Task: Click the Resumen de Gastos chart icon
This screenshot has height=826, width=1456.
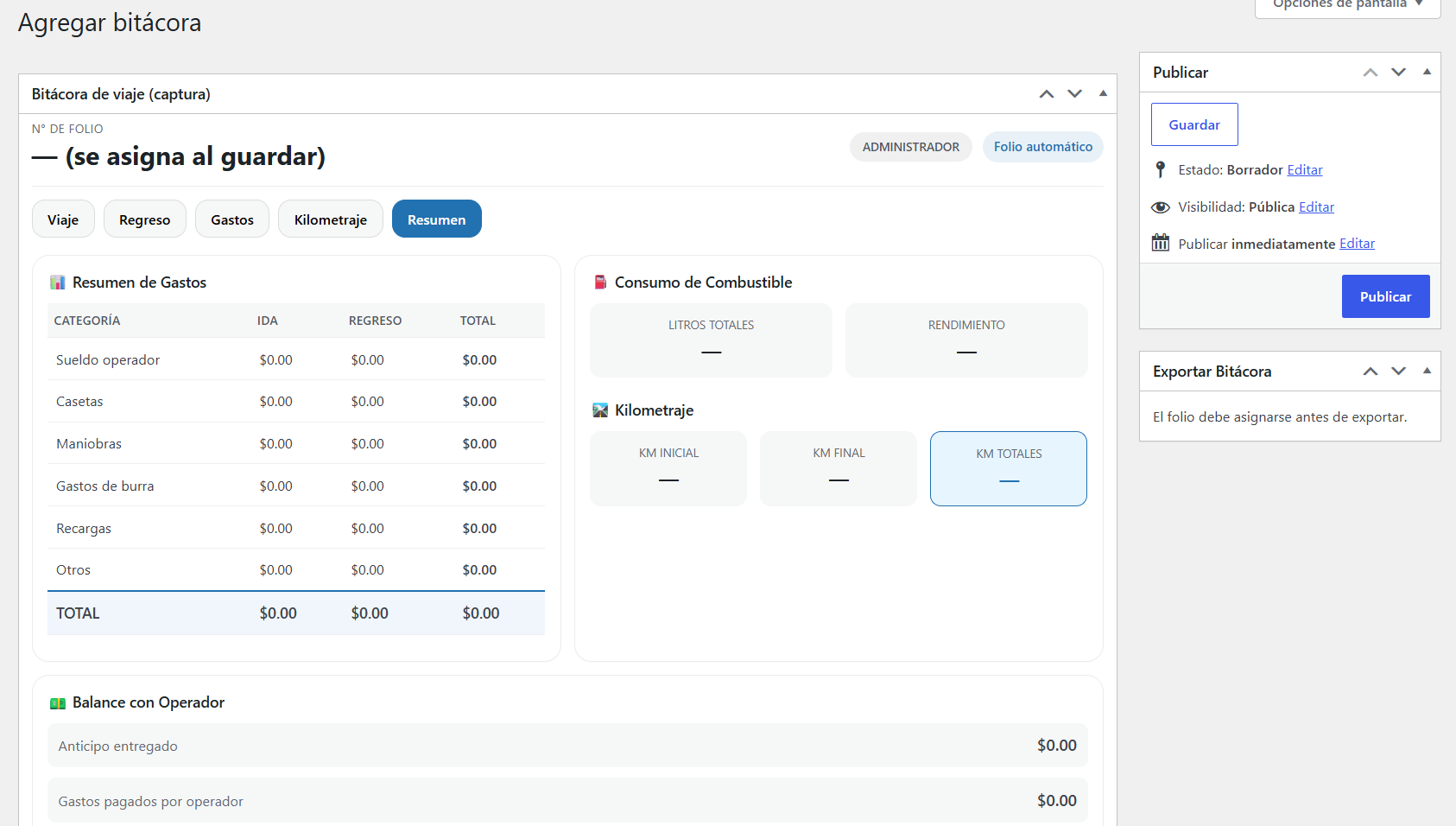Action: click(58, 283)
